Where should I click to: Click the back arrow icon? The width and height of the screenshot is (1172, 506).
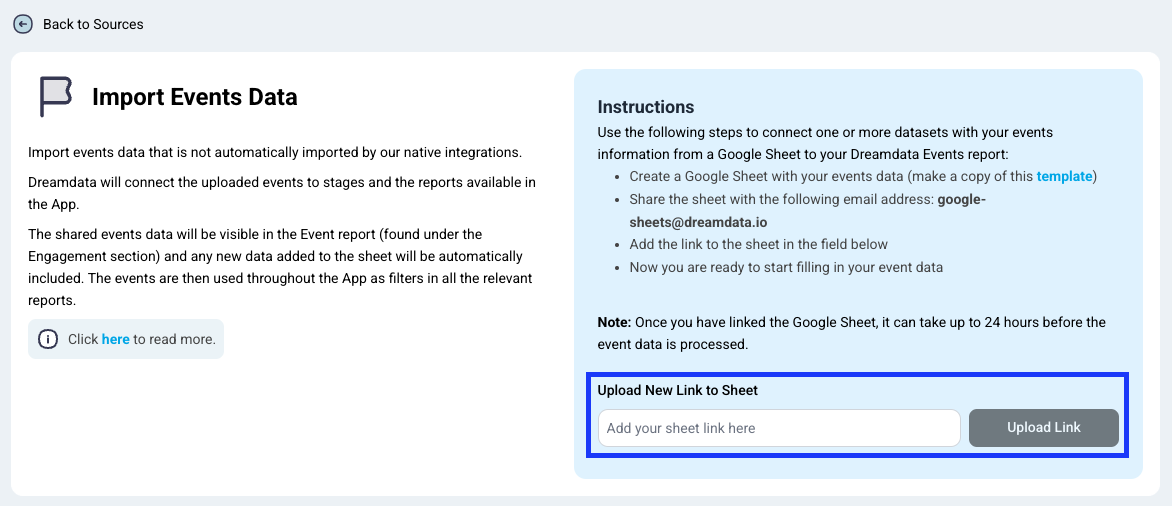(x=23, y=24)
